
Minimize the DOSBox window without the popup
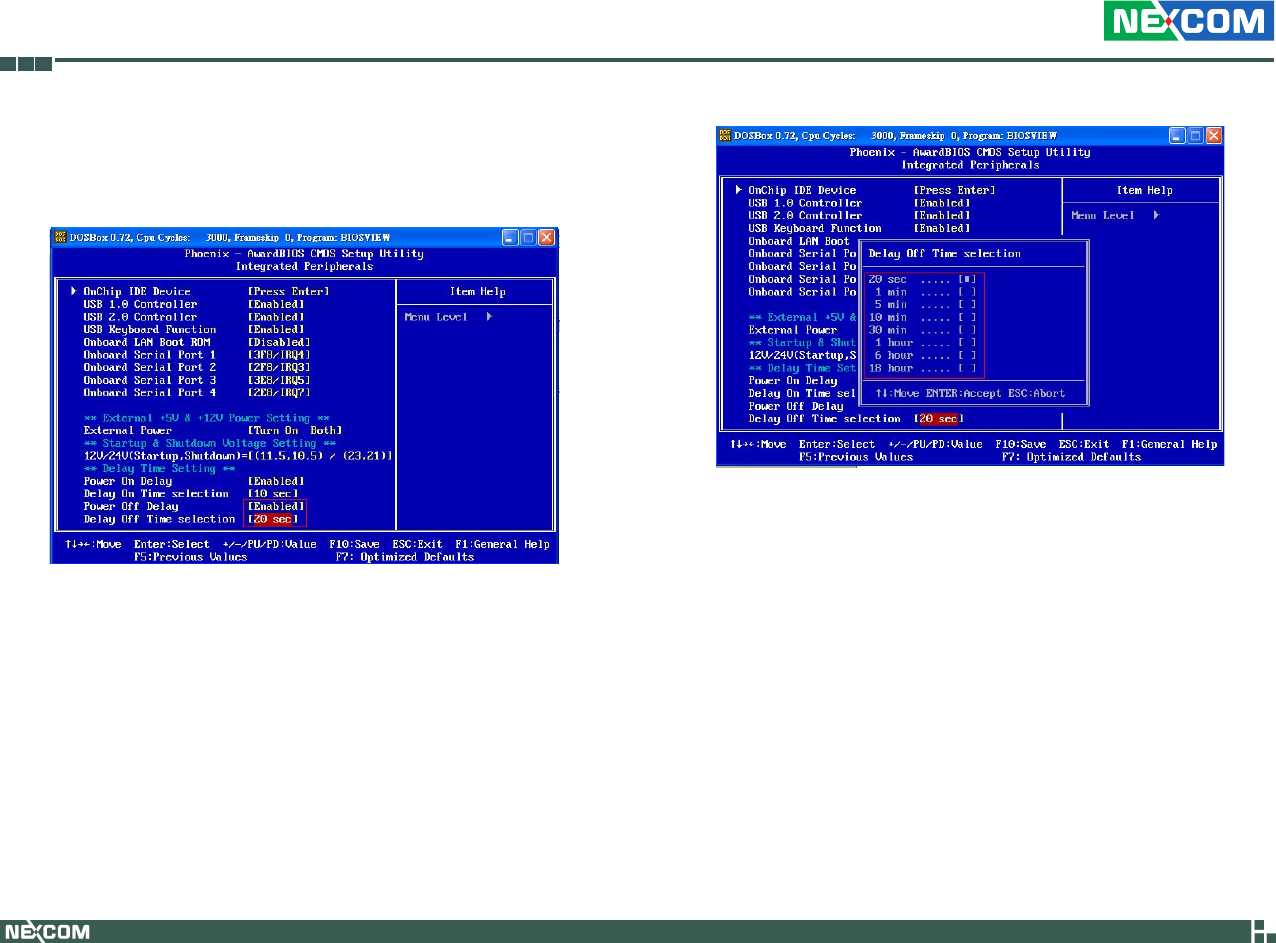(x=511, y=238)
